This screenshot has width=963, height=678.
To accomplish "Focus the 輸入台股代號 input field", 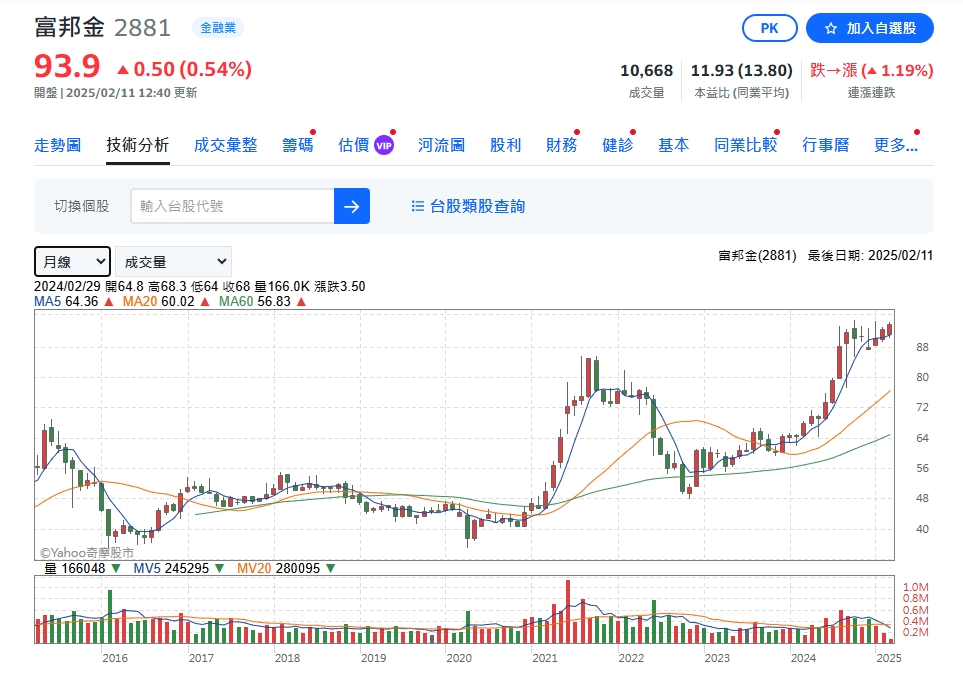I will pyautogui.click(x=232, y=206).
